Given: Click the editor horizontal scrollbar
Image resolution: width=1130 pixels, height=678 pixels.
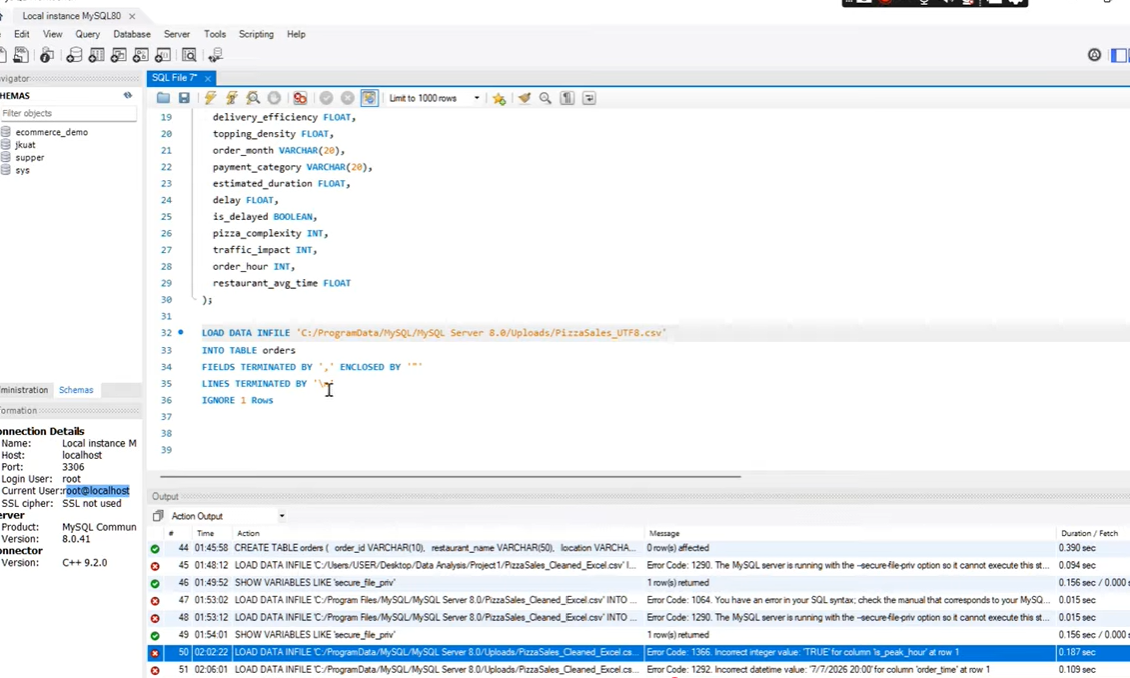Looking at the screenshot, I should [x=450, y=476].
